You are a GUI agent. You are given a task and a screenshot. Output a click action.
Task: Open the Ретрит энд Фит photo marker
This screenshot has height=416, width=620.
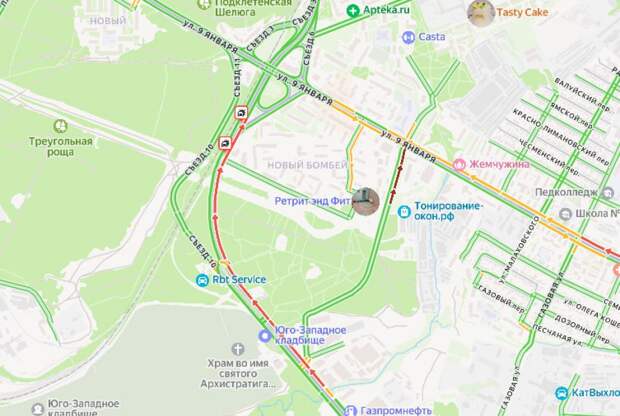click(x=365, y=201)
